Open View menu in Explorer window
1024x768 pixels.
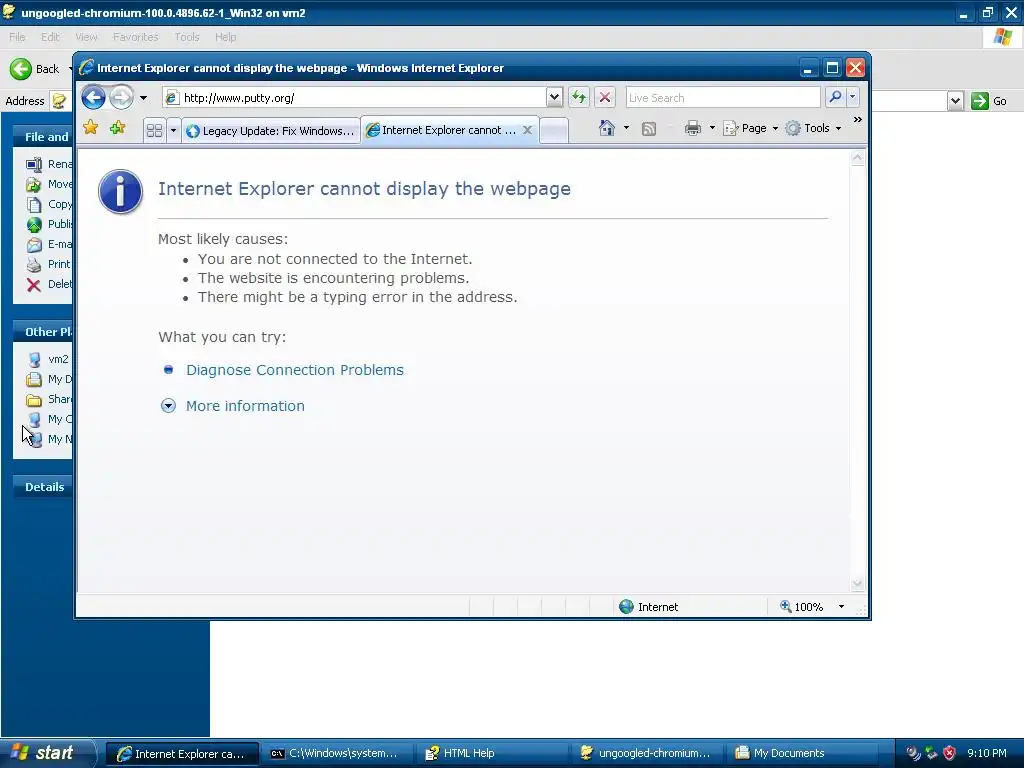pyautogui.click(x=86, y=37)
